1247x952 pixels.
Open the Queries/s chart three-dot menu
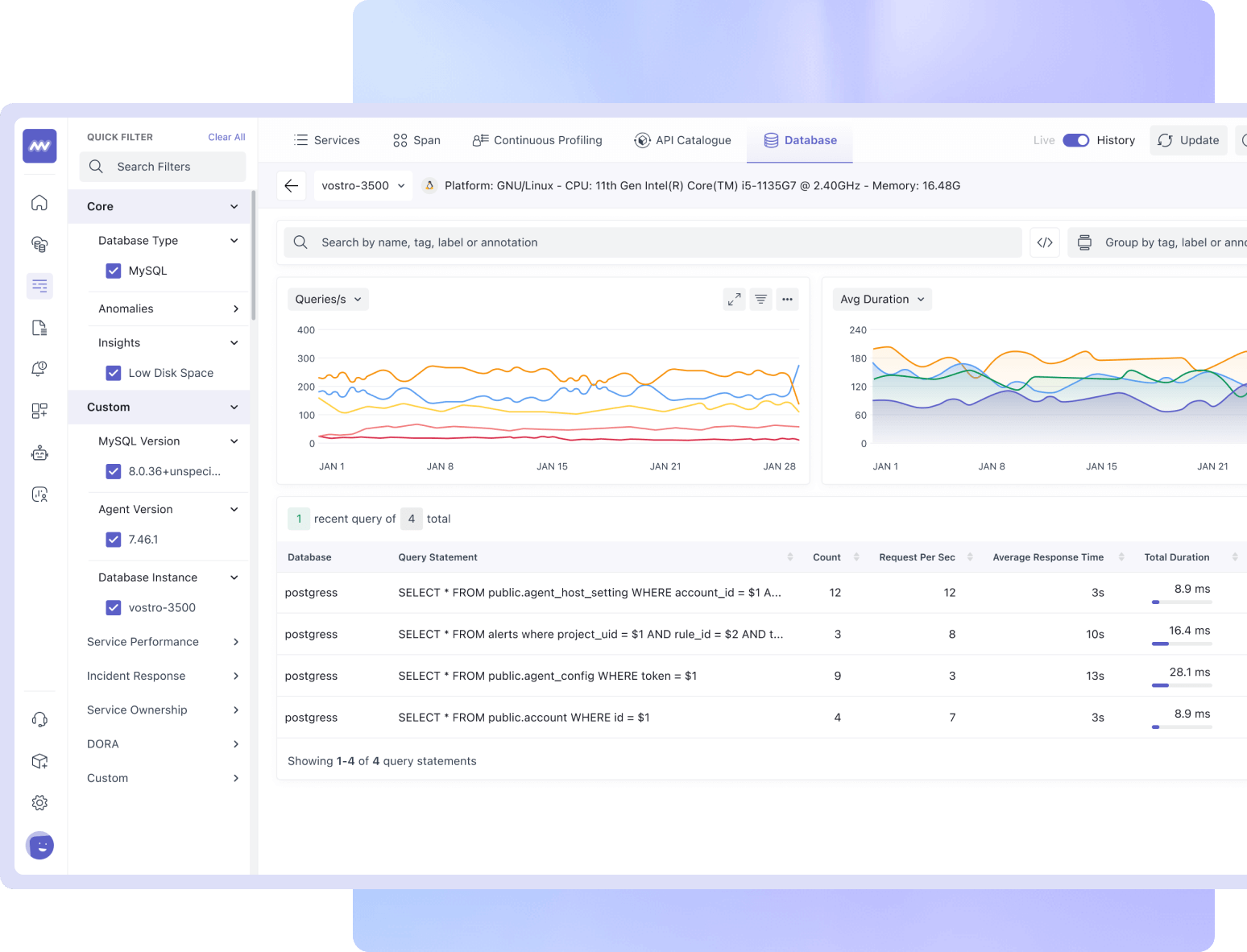click(787, 299)
